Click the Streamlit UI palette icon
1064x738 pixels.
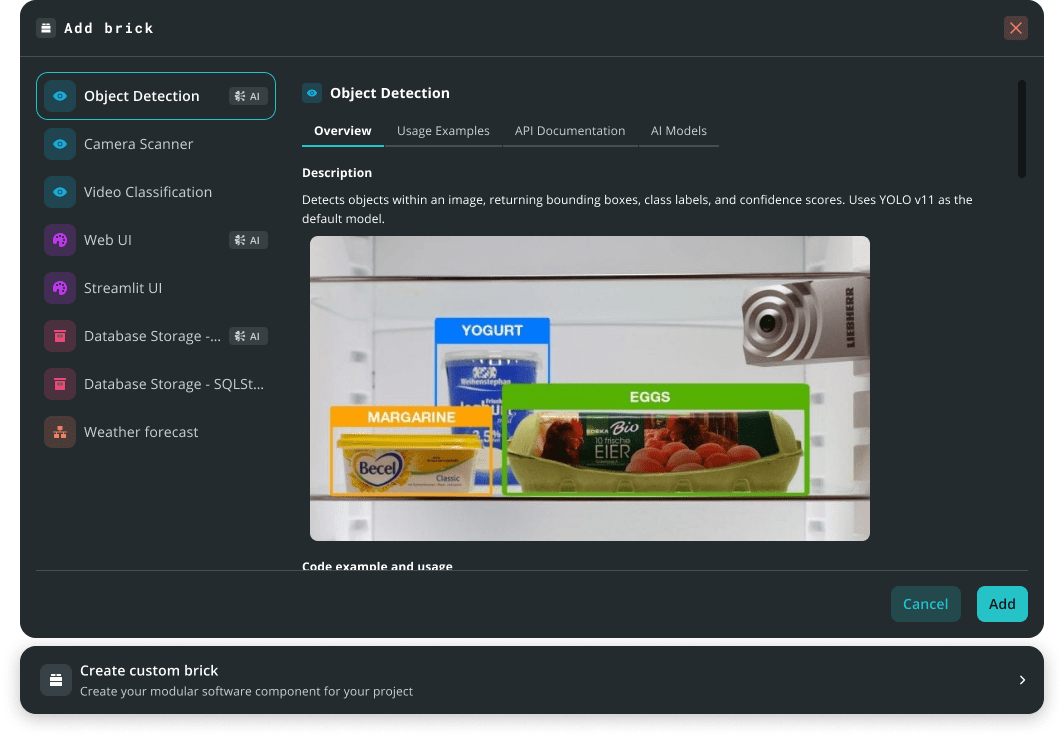(60, 288)
